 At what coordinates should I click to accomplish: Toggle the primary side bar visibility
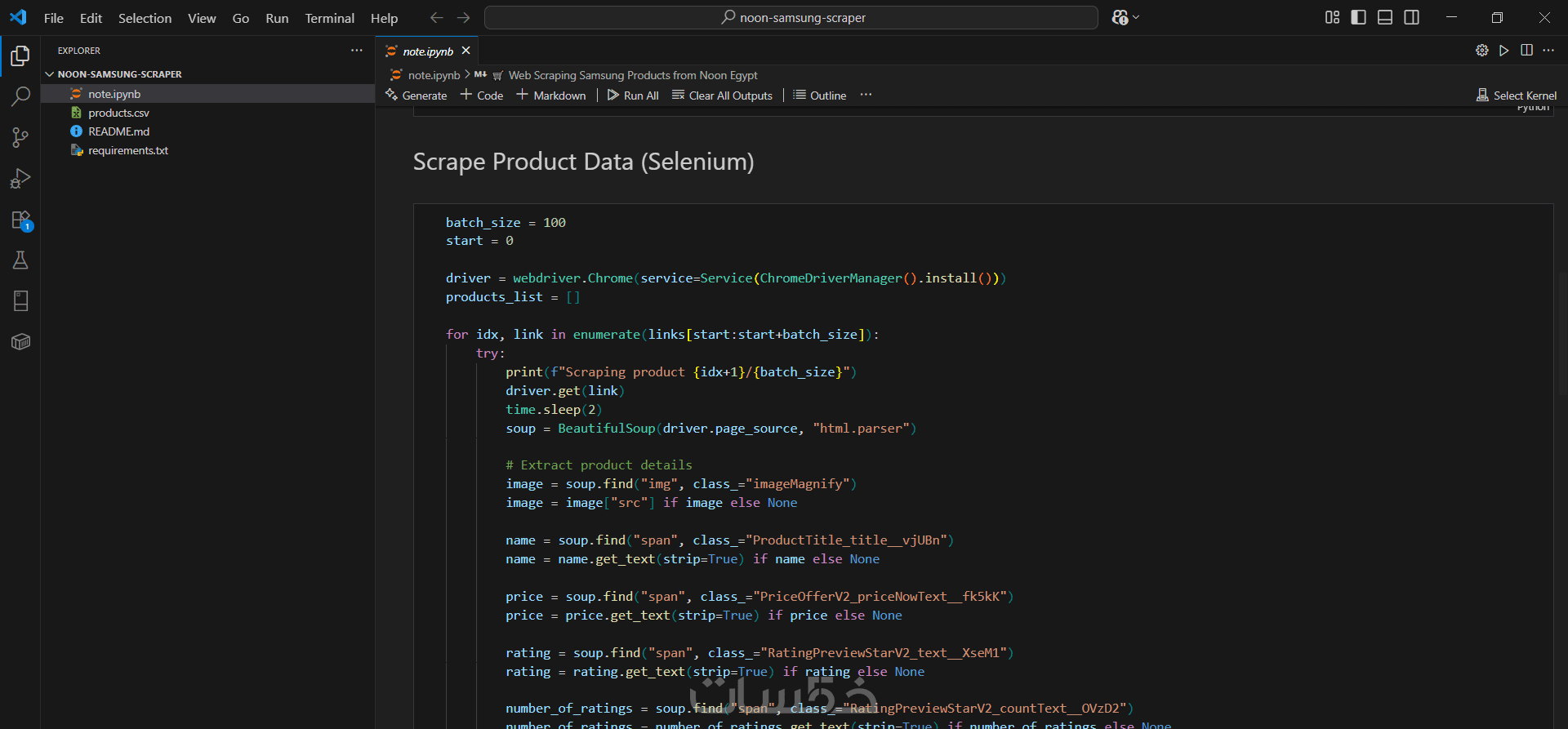click(x=1359, y=17)
